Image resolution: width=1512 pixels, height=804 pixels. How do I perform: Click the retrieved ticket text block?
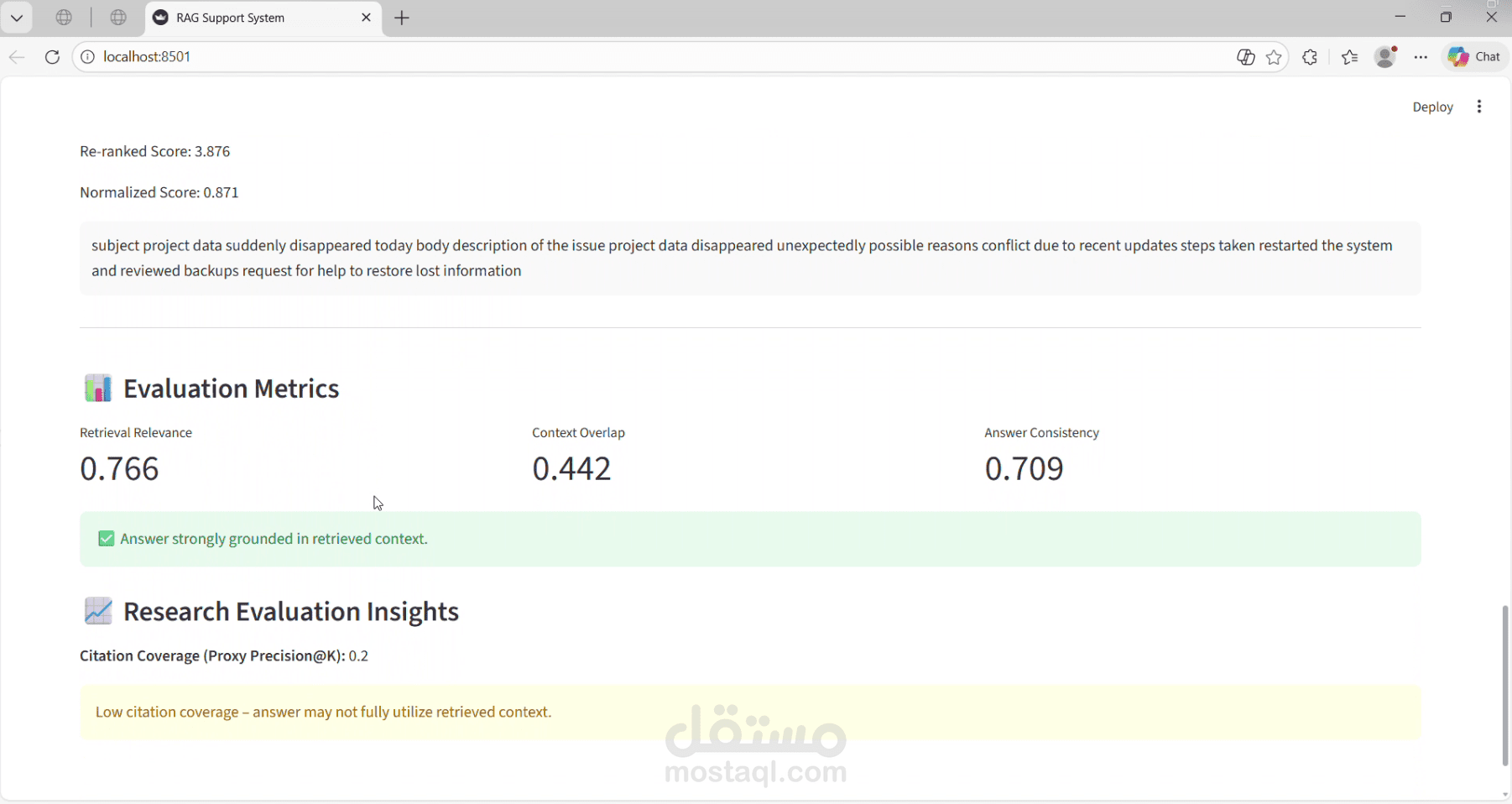750,258
